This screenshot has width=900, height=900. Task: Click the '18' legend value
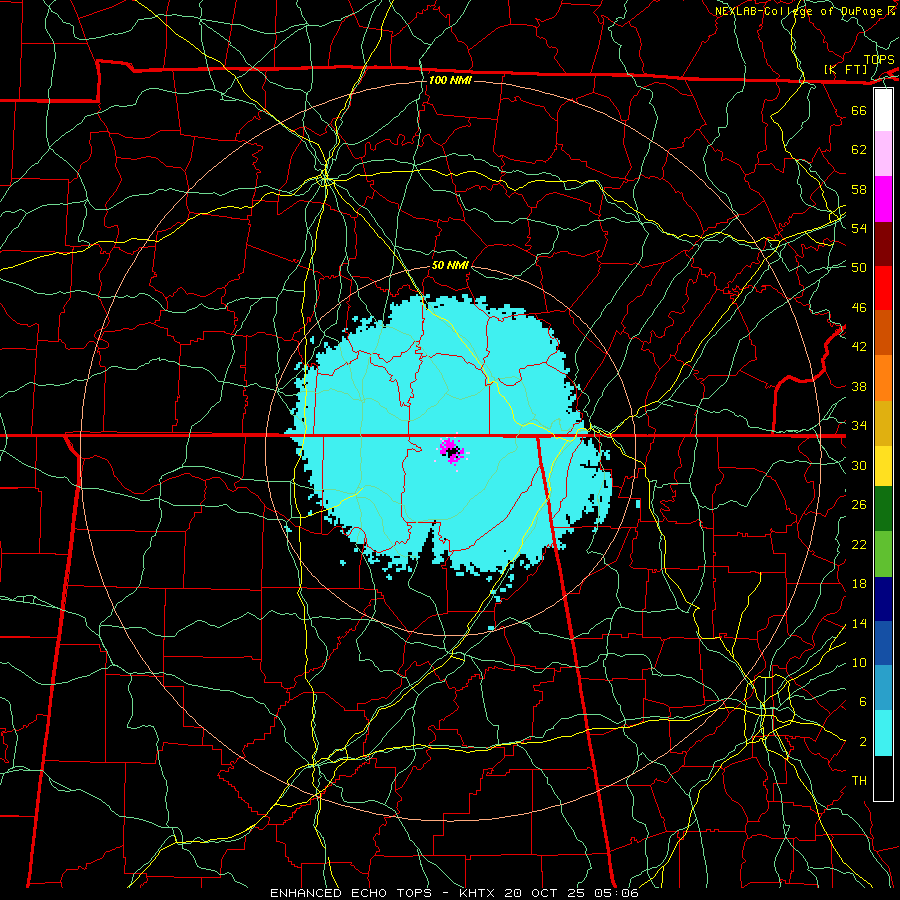click(x=859, y=584)
